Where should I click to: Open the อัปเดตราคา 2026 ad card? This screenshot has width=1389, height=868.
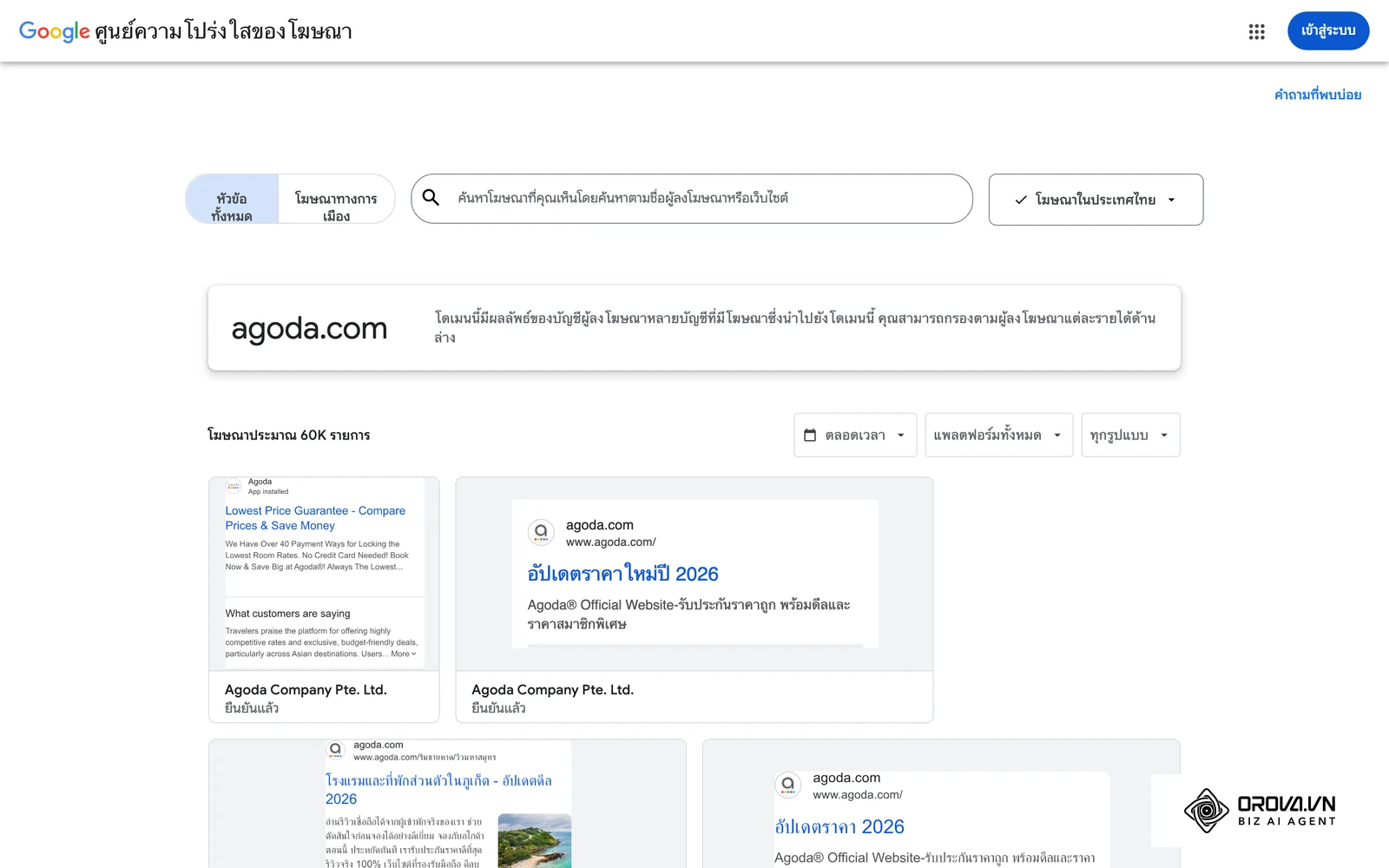click(x=941, y=804)
